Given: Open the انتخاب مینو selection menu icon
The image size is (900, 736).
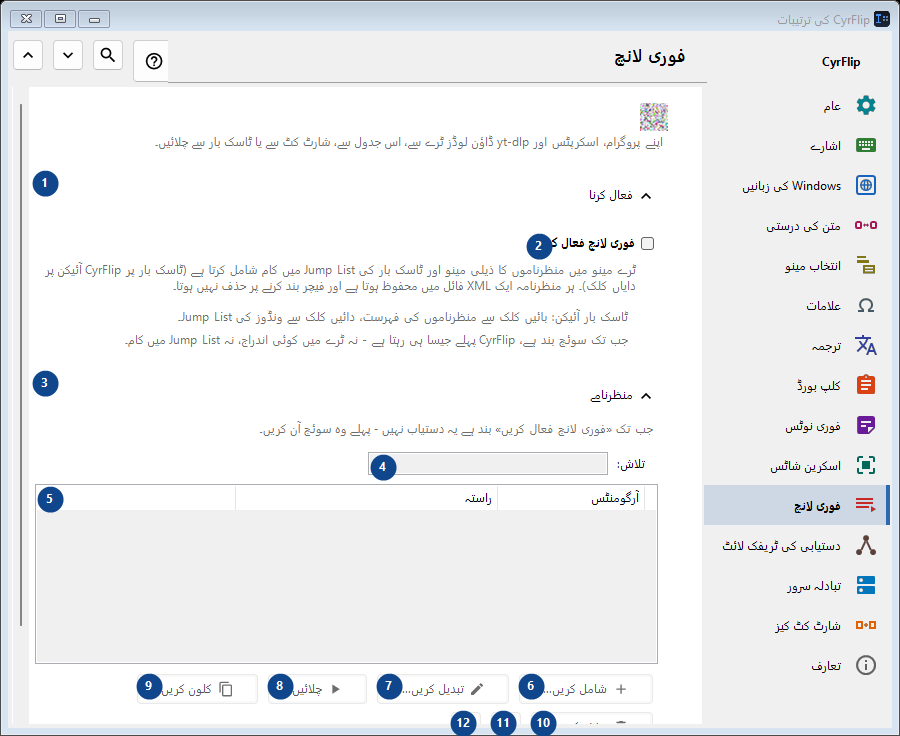Looking at the screenshot, I should point(866,265).
